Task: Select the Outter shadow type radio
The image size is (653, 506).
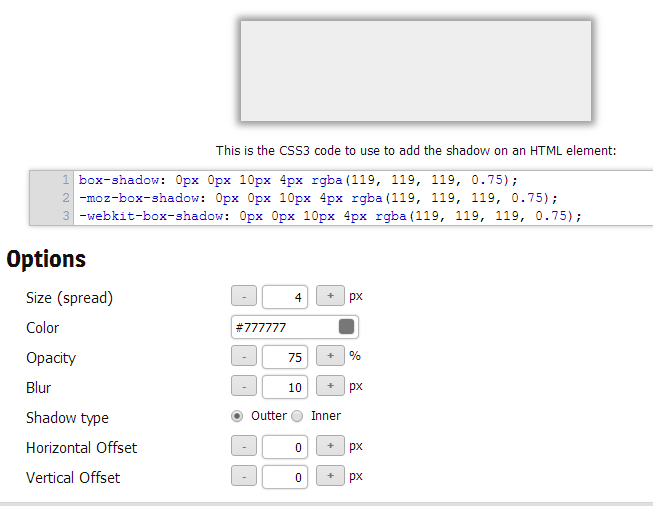Action: coord(237,416)
